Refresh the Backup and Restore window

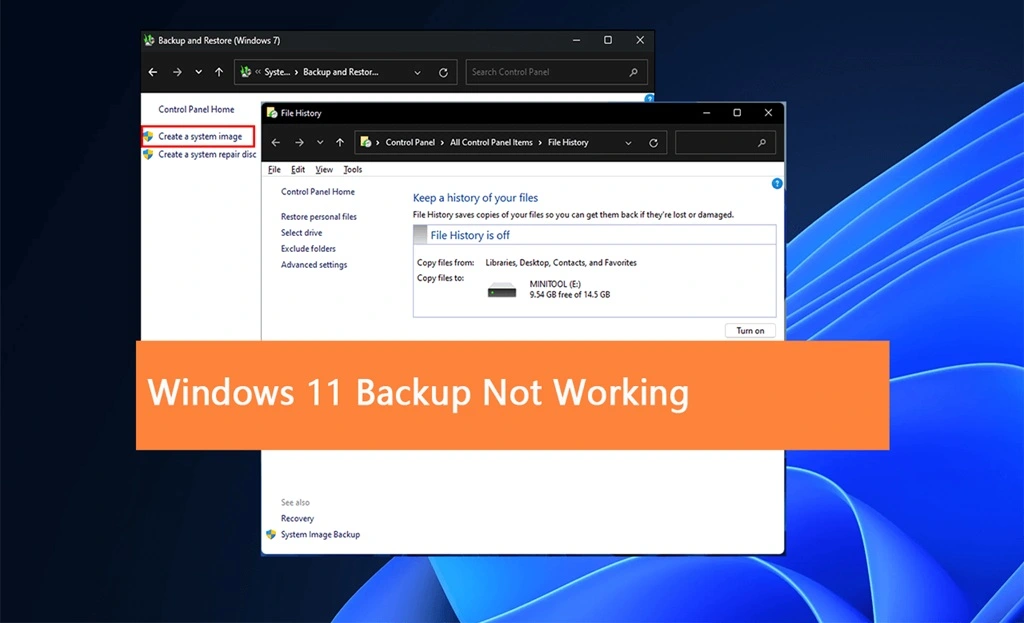click(443, 72)
